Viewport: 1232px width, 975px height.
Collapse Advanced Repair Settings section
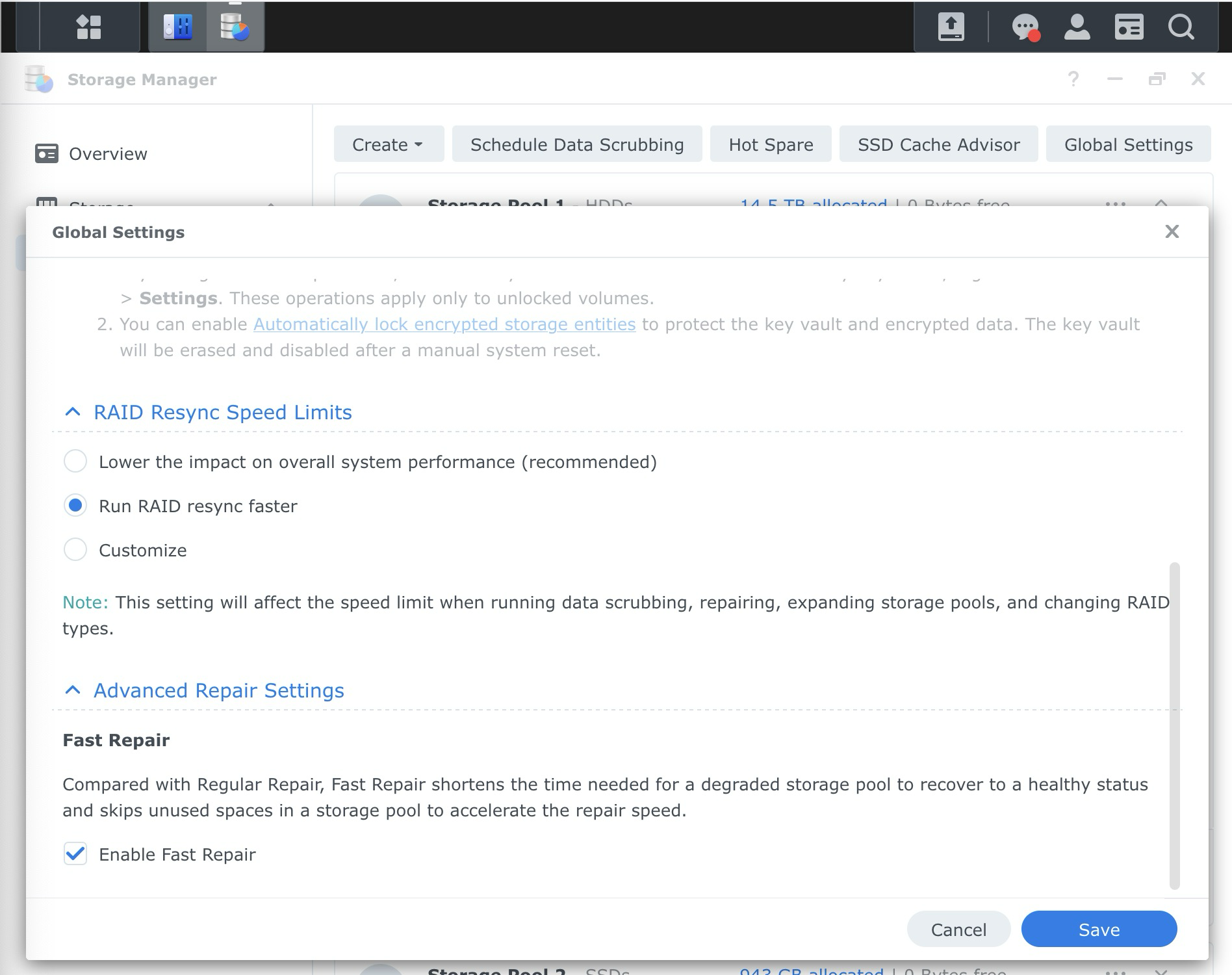(73, 690)
